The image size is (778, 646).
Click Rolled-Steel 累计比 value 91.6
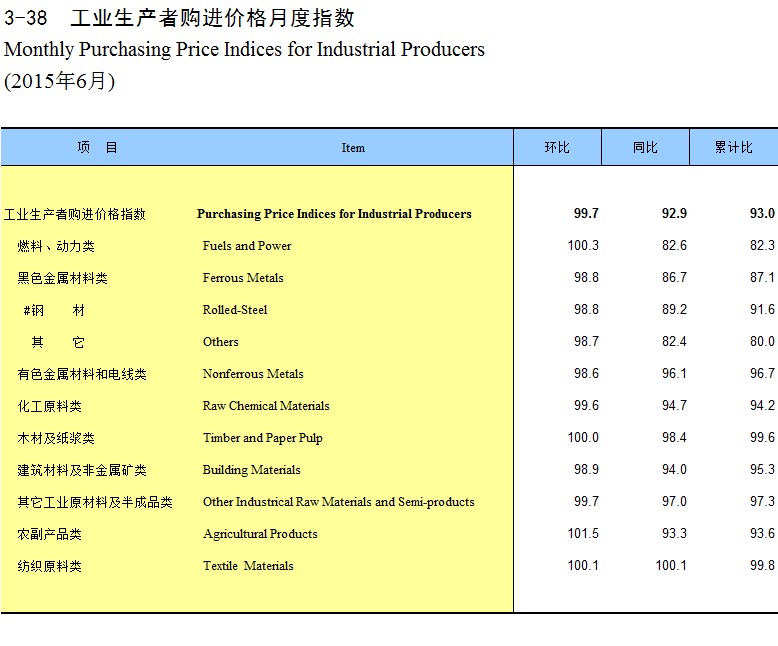[x=762, y=310]
